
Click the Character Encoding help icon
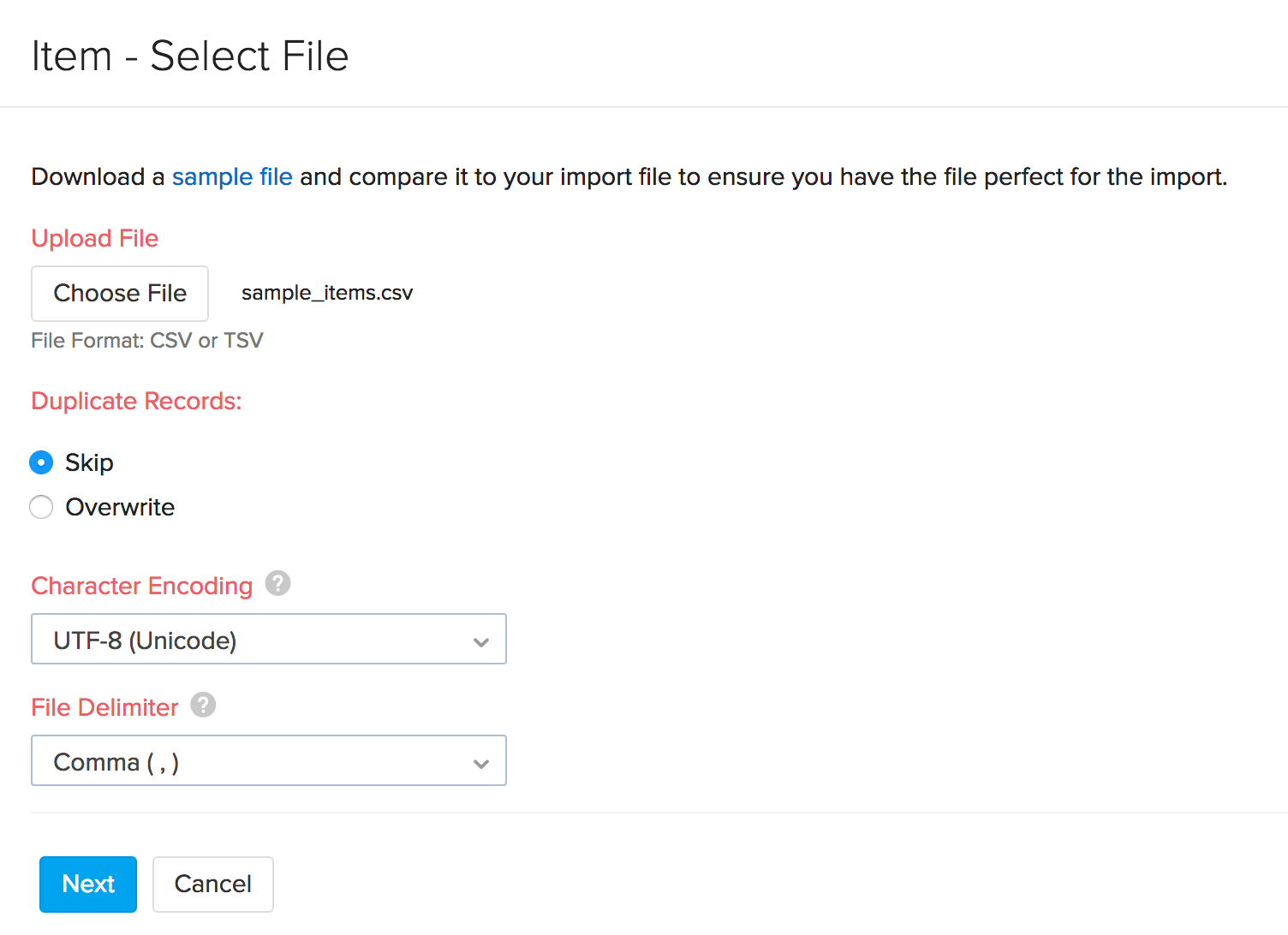[277, 583]
